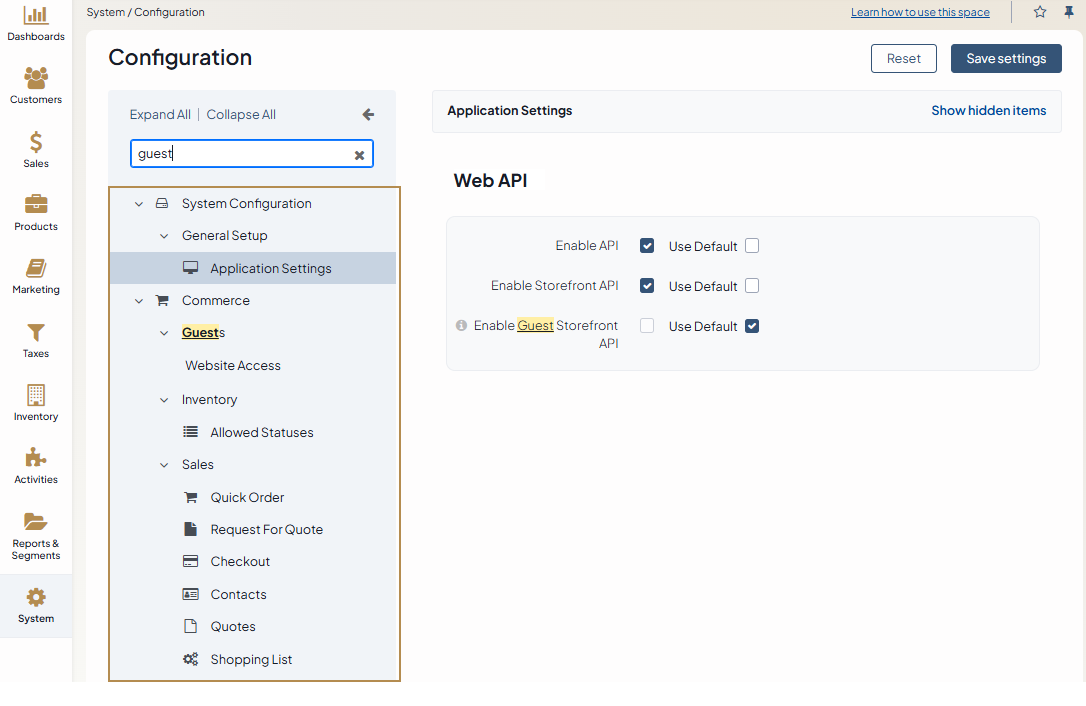
Task: Open Sales dollar-sign menu icon
Action: pos(36,143)
